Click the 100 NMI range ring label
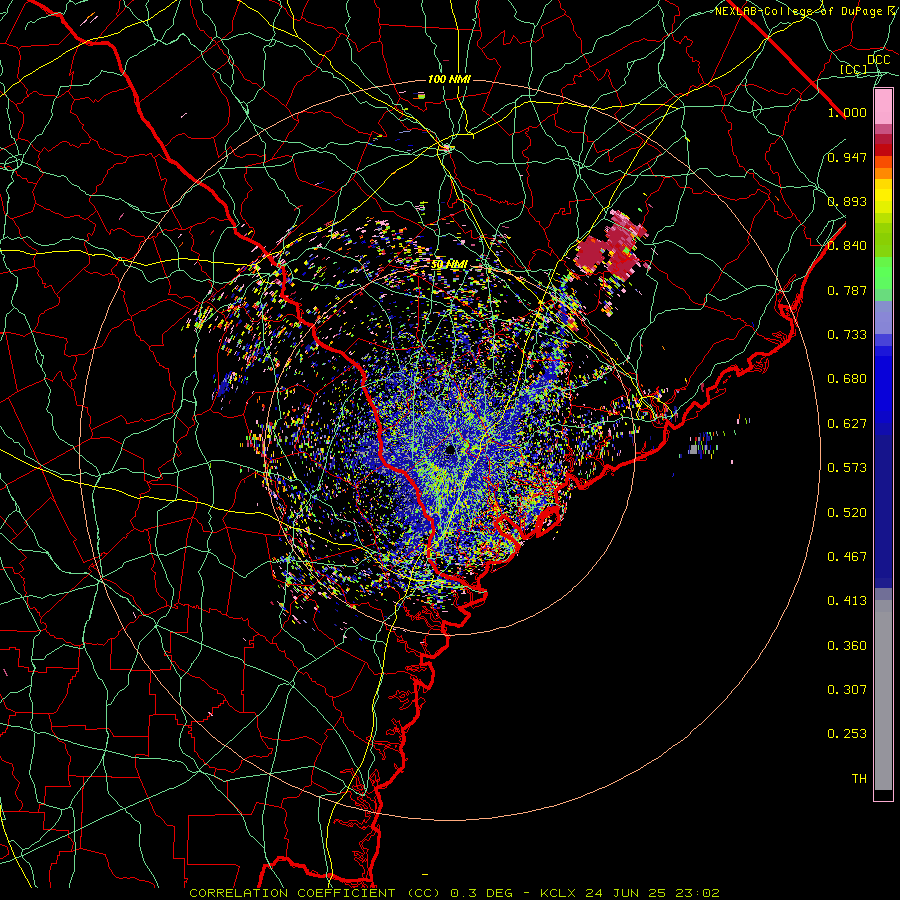900x900 pixels. pyautogui.click(x=449, y=79)
